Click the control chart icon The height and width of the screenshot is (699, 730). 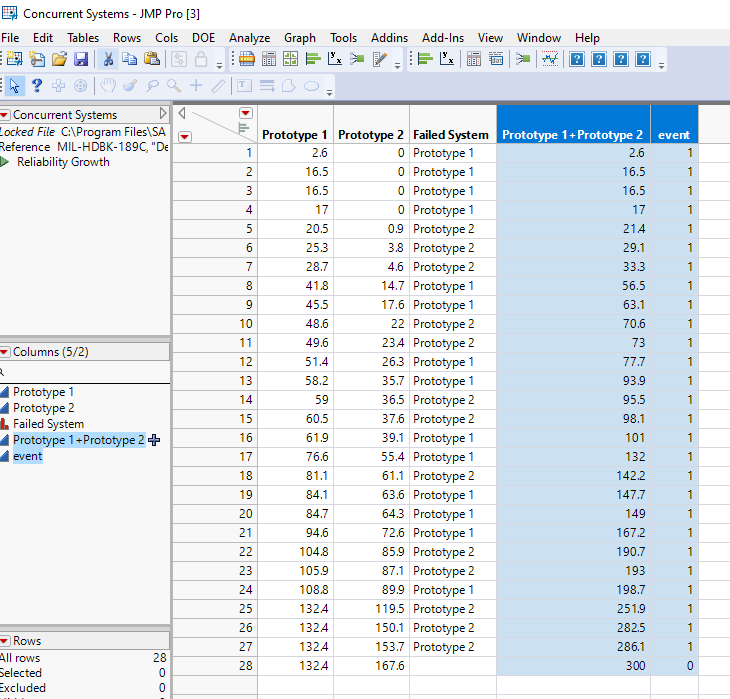550,59
